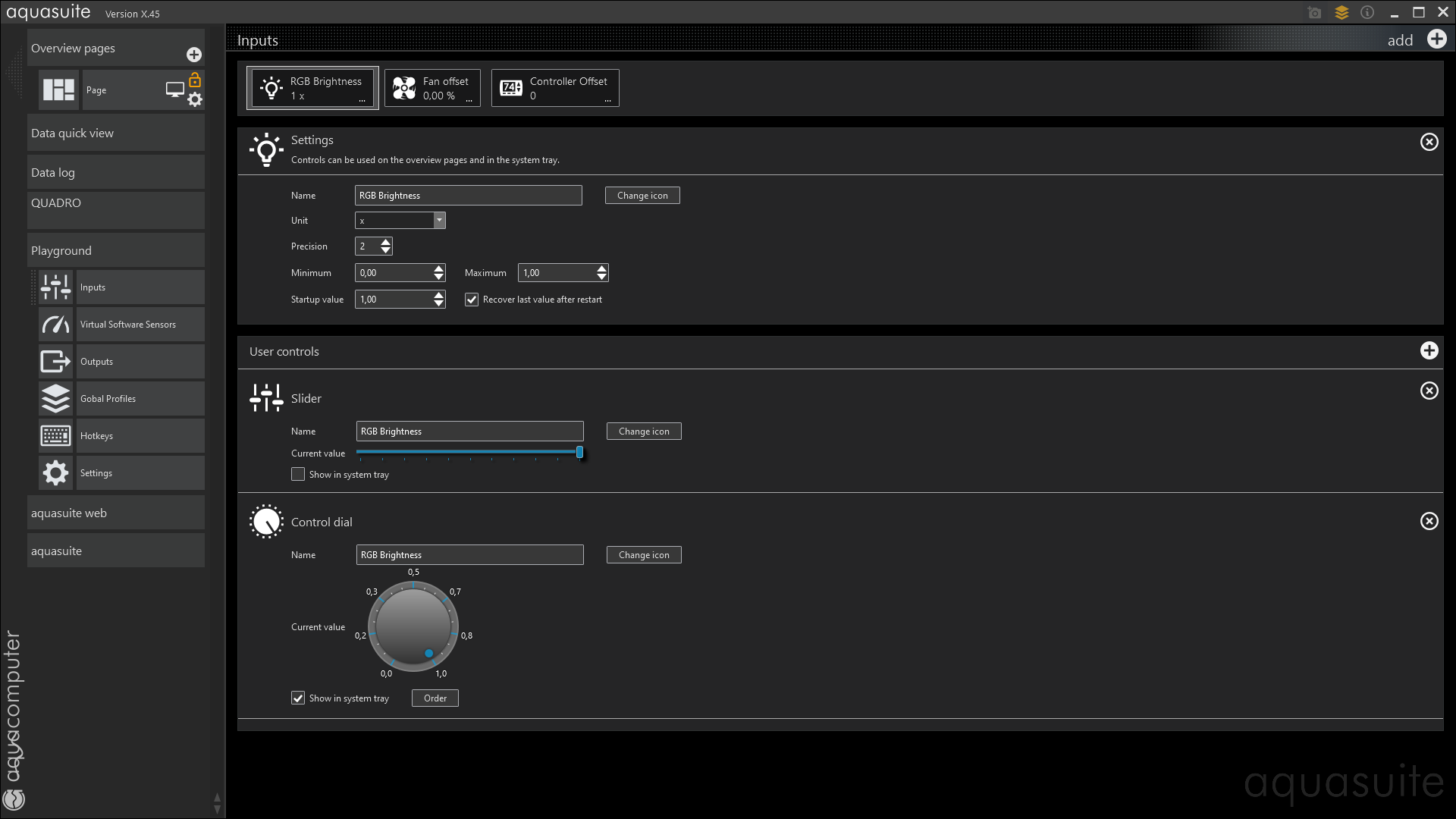The image size is (1456, 819).
Task: Click the Outputs arrow icon in sidebar
Action: pyautogui.click(x=56, y=362)
